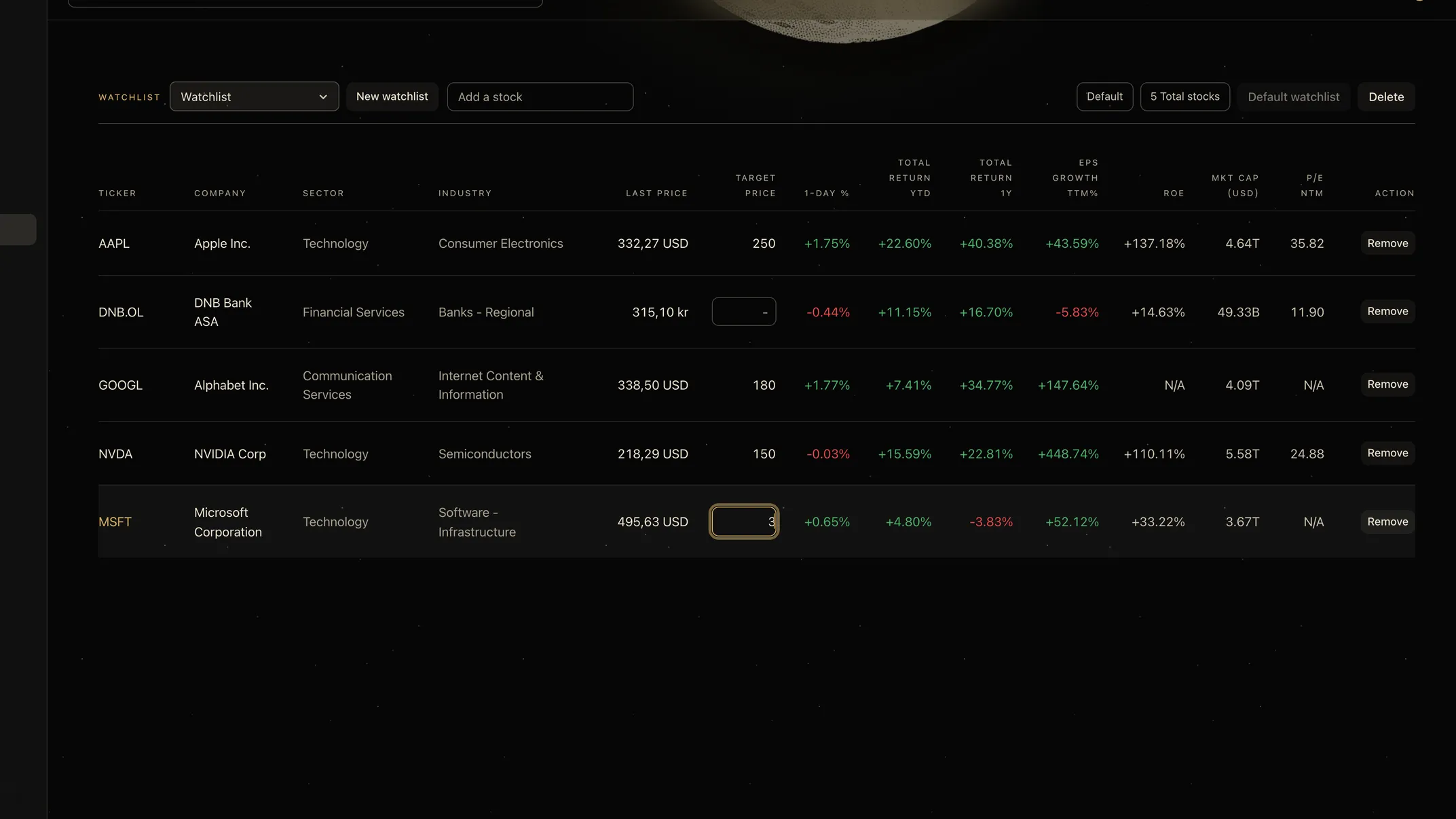Sort by the 1-Day % column header

[x=827, y=194]
